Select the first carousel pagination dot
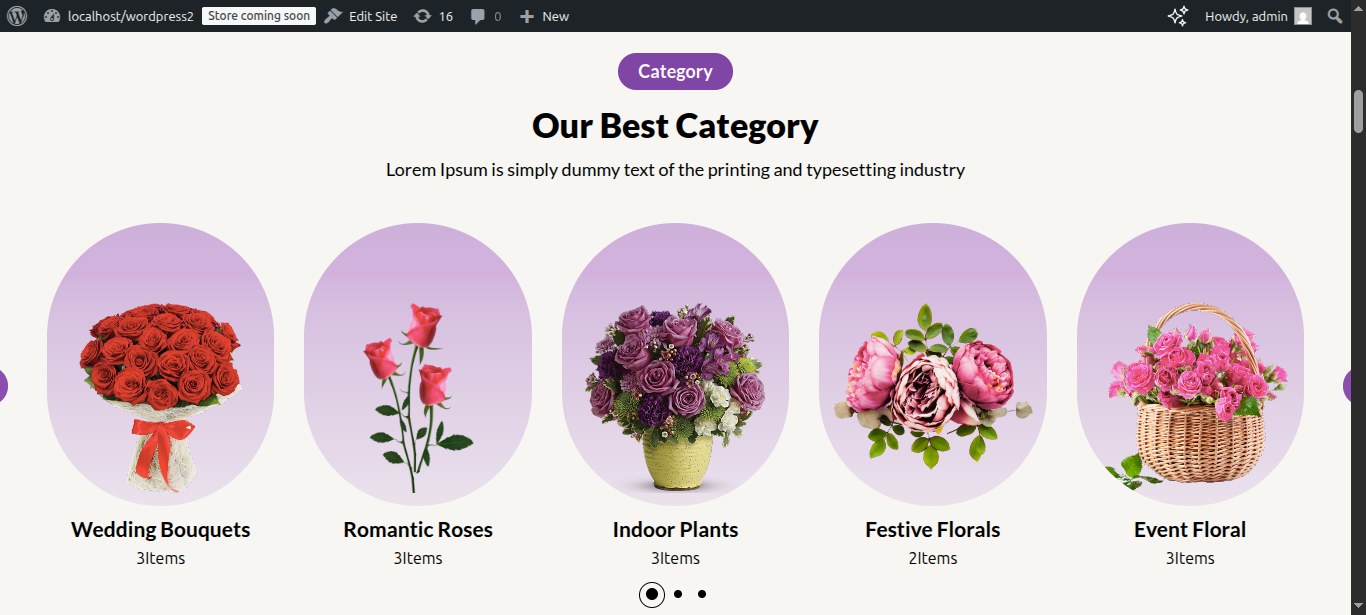Screen dimensions: 1366x615 coord(652,594)
